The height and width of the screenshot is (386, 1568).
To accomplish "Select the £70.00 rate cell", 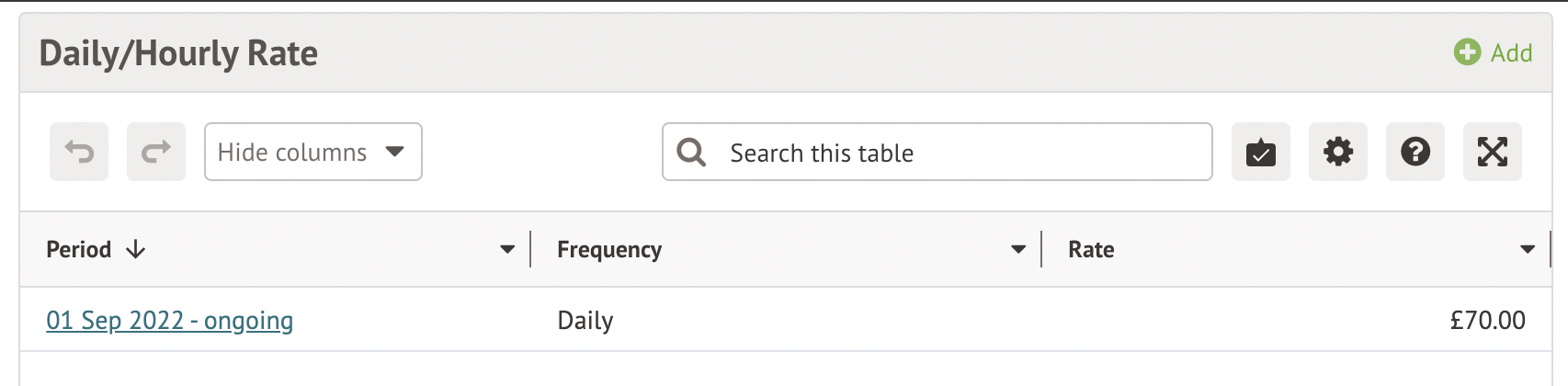I will tap(1486, 321).
